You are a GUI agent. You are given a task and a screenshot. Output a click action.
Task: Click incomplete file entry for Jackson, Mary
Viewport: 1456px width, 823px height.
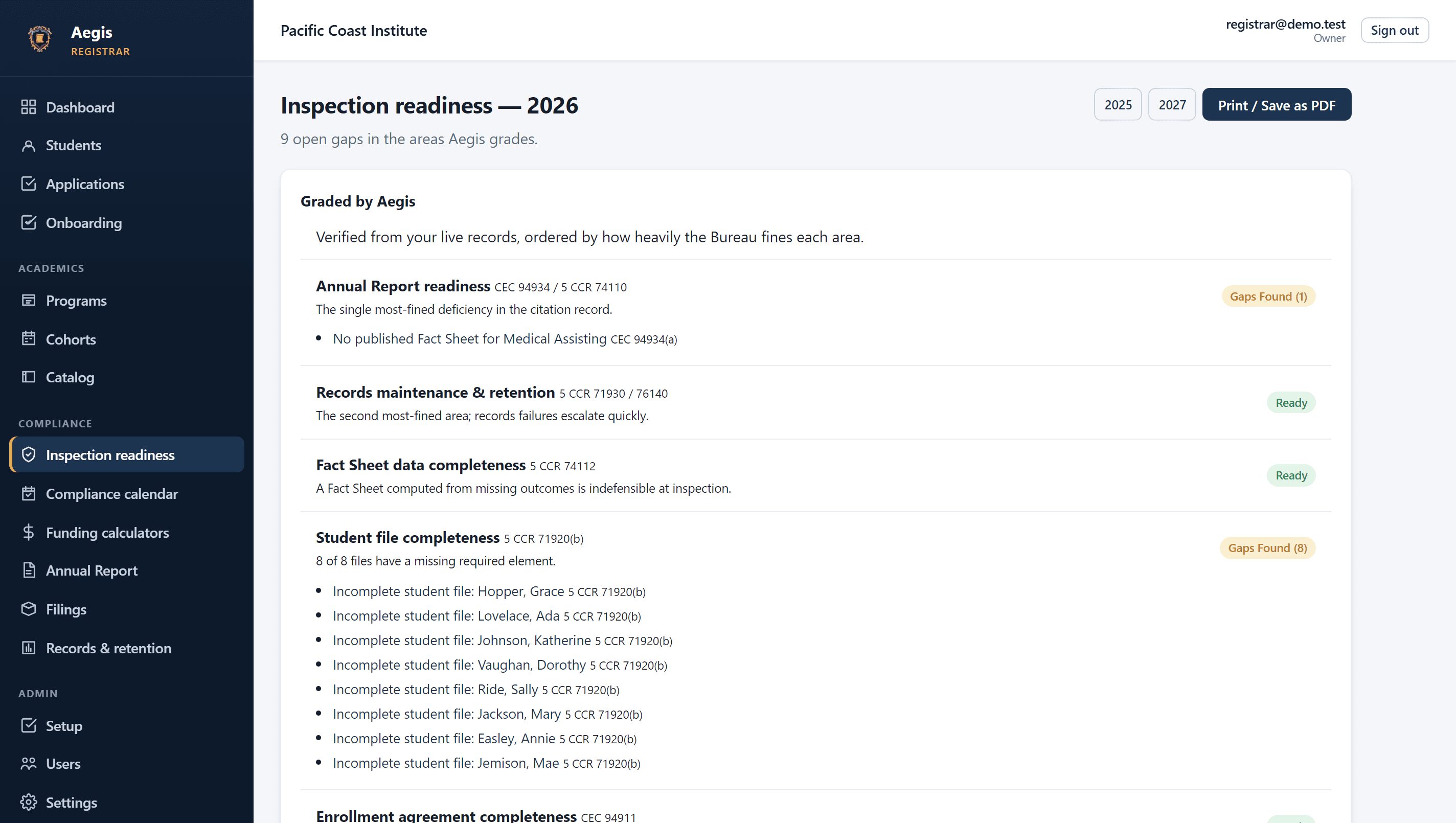pos(488,714)
